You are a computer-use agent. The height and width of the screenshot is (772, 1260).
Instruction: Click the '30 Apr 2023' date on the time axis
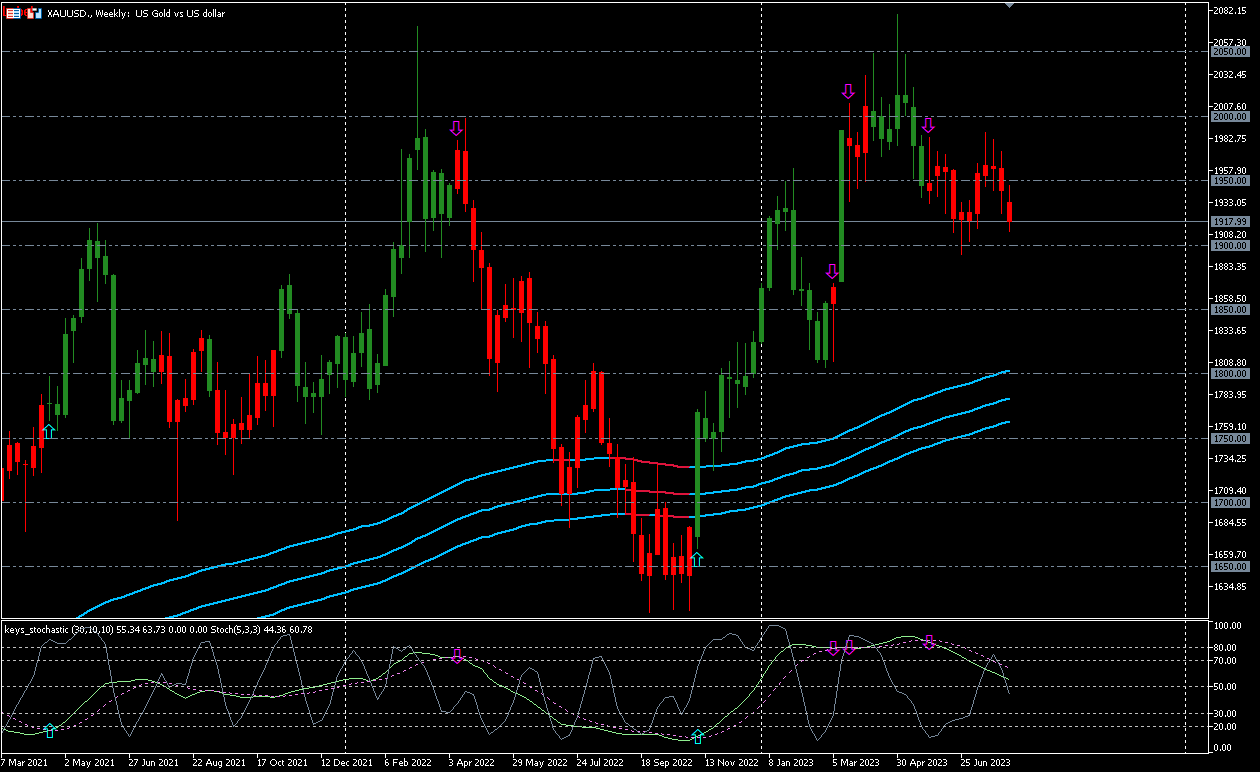pyautogui.click(x=921, y=763)
